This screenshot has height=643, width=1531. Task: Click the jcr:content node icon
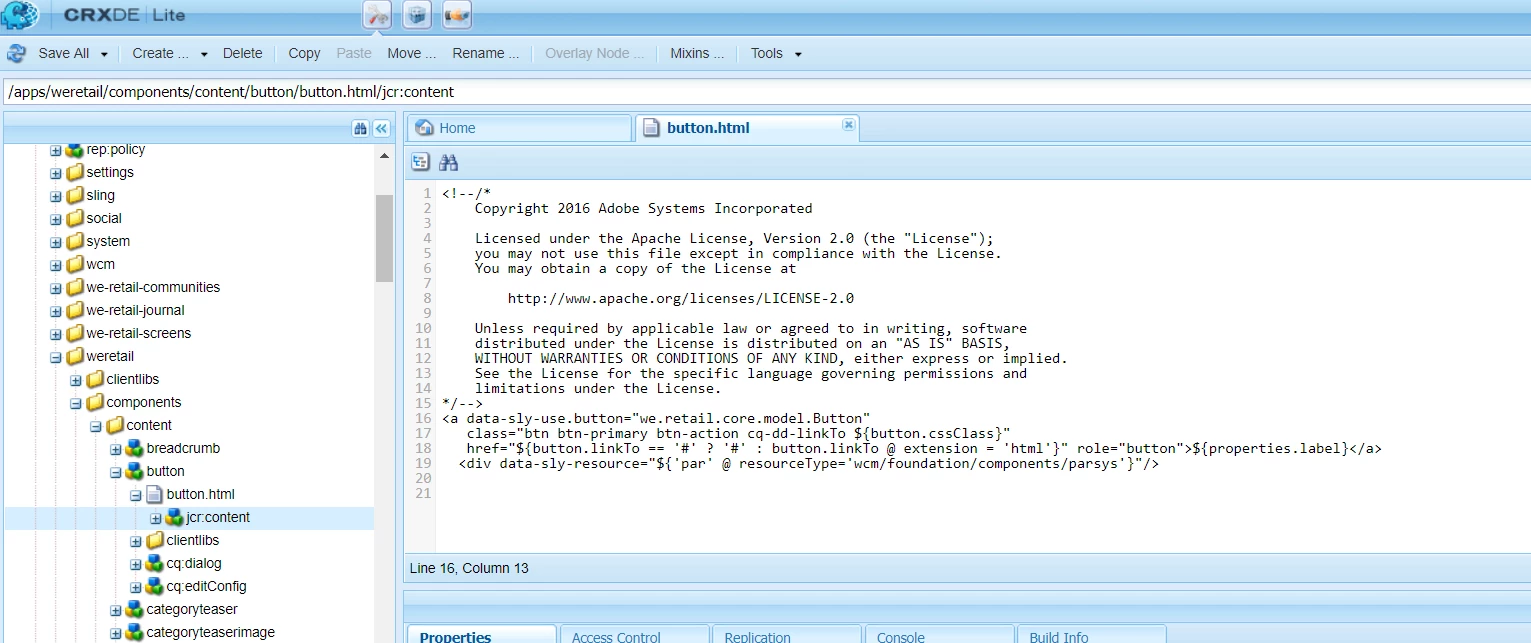point(175,517)
